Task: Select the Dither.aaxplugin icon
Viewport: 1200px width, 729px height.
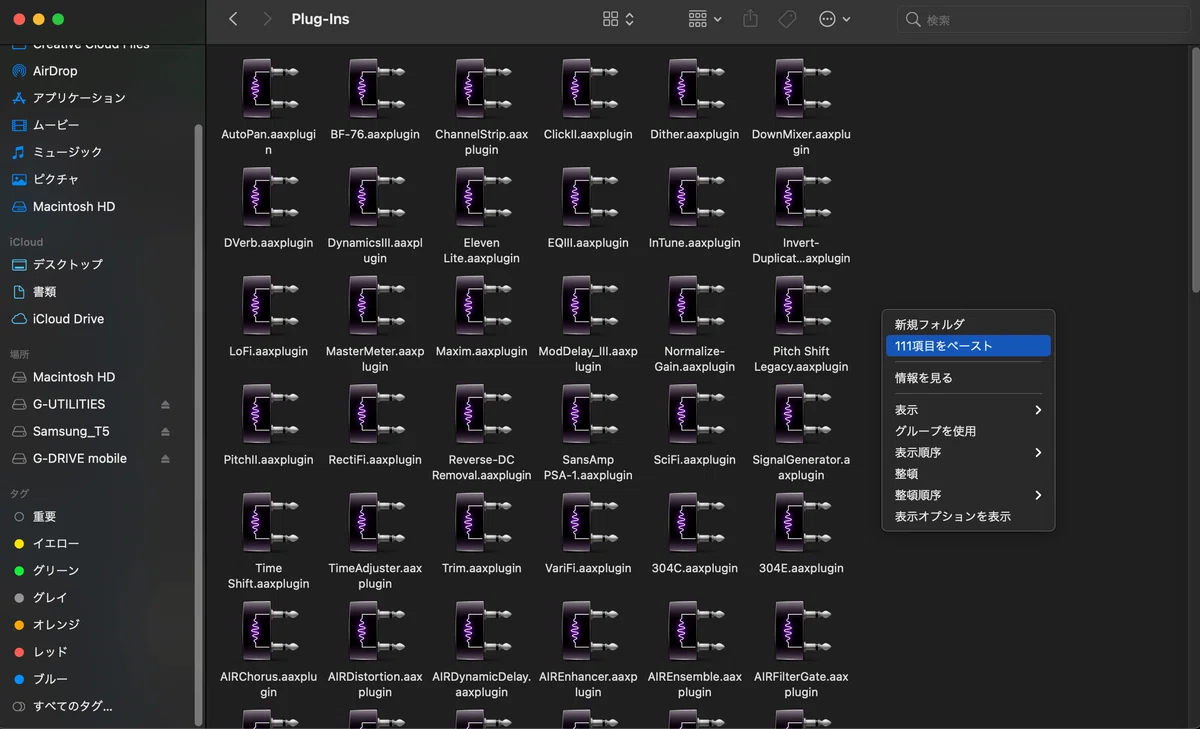Action: click(695, 89)
